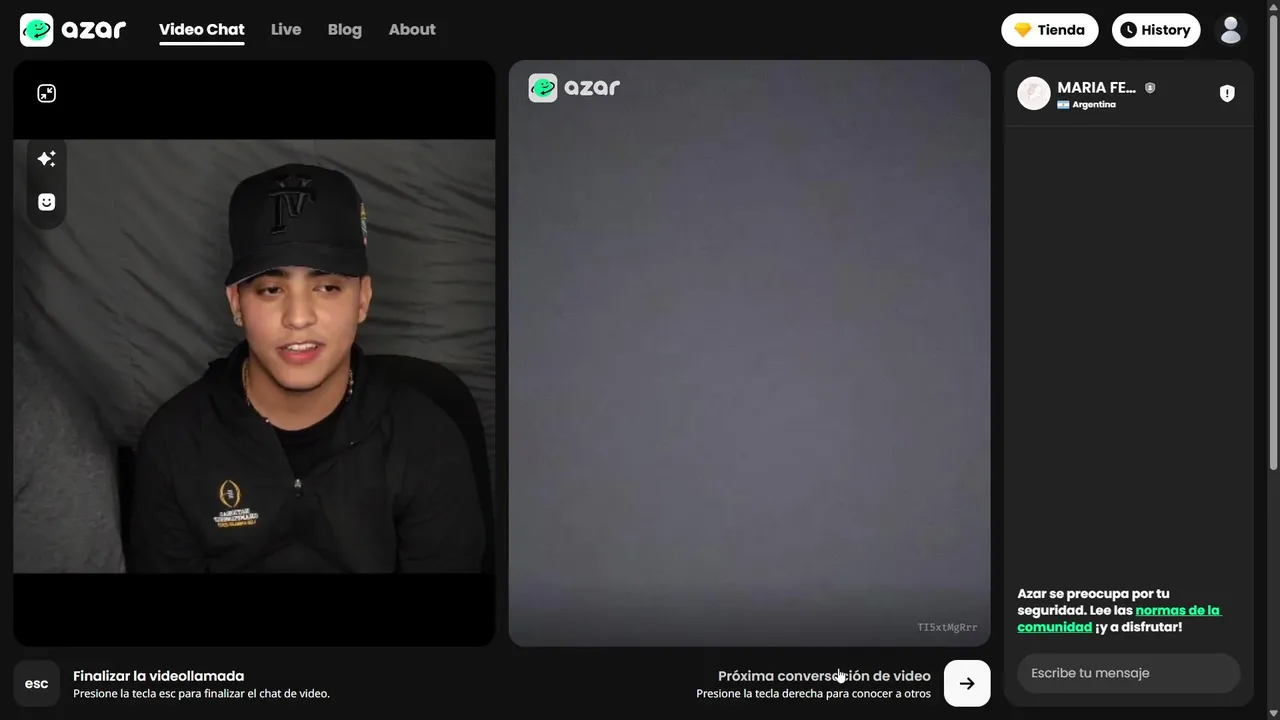Open the About menu item
This screenshot has width=1280, height=720.
pos(412,30)
